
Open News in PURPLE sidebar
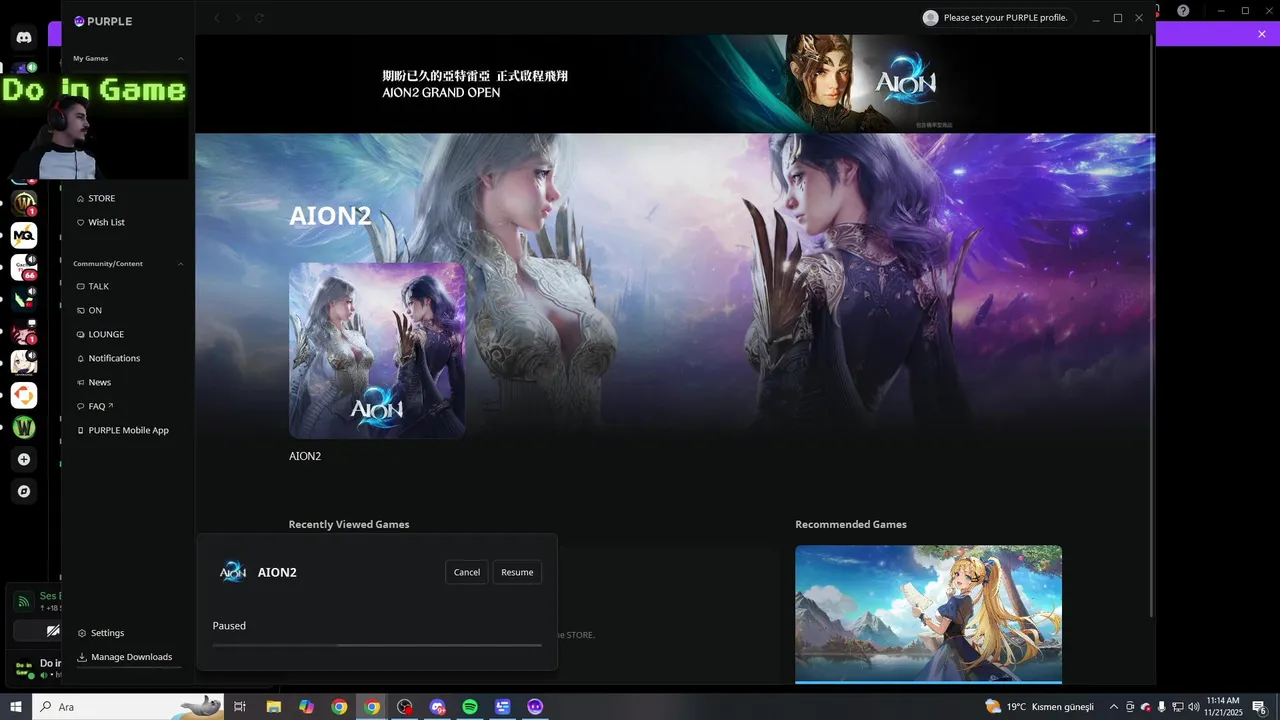pos(94,382)
